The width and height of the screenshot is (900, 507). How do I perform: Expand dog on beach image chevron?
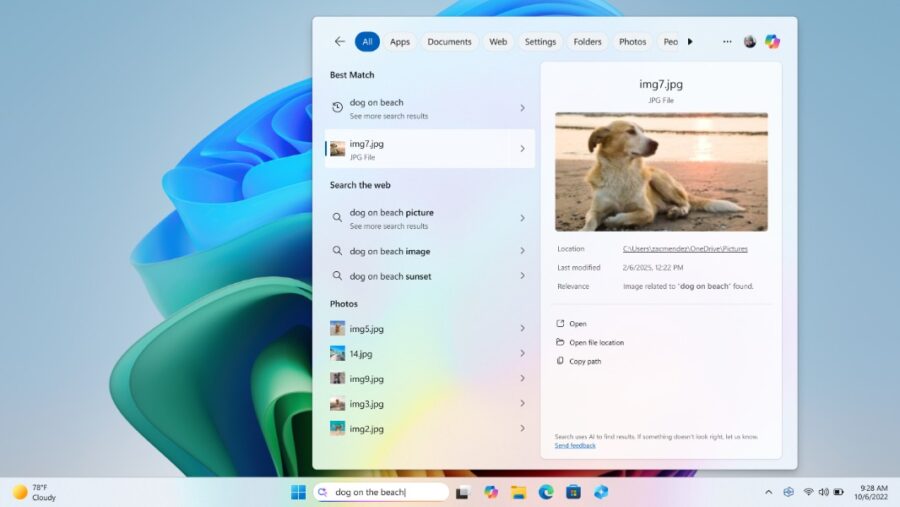(522, 251)
